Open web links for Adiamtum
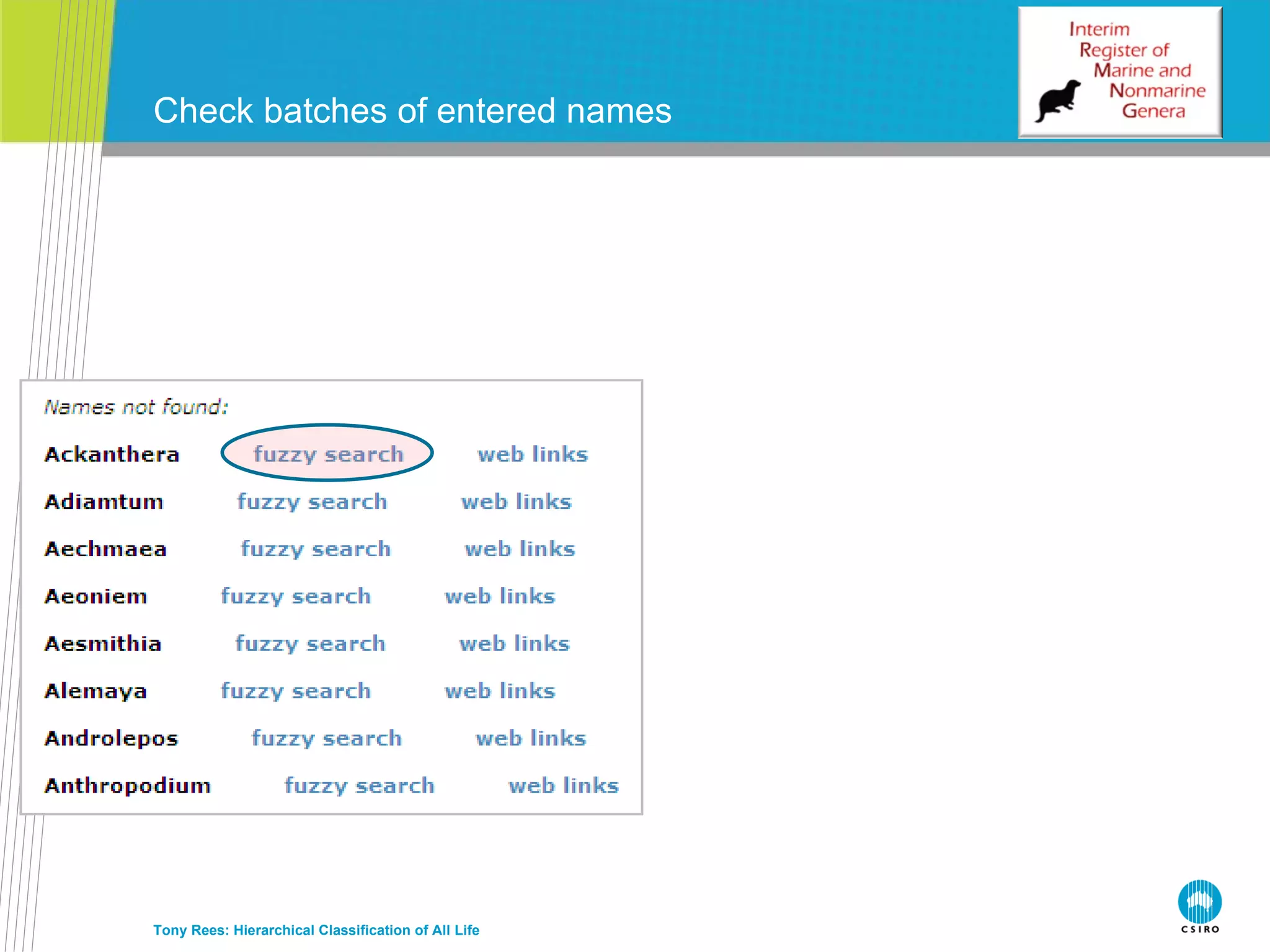 pyautogui.click(x=516, y=501)
